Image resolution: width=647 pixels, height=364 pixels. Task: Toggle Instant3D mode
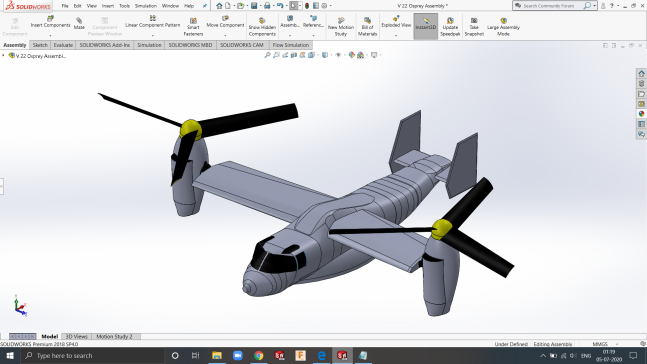pos(425,26)
